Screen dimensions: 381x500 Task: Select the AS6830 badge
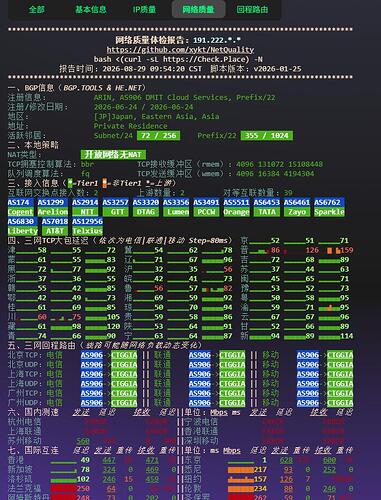pos(22,221)
